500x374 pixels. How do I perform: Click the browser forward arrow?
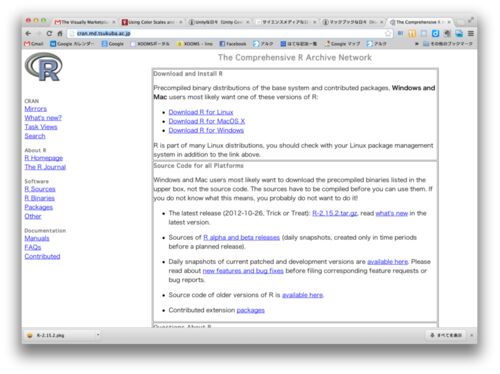39,34
